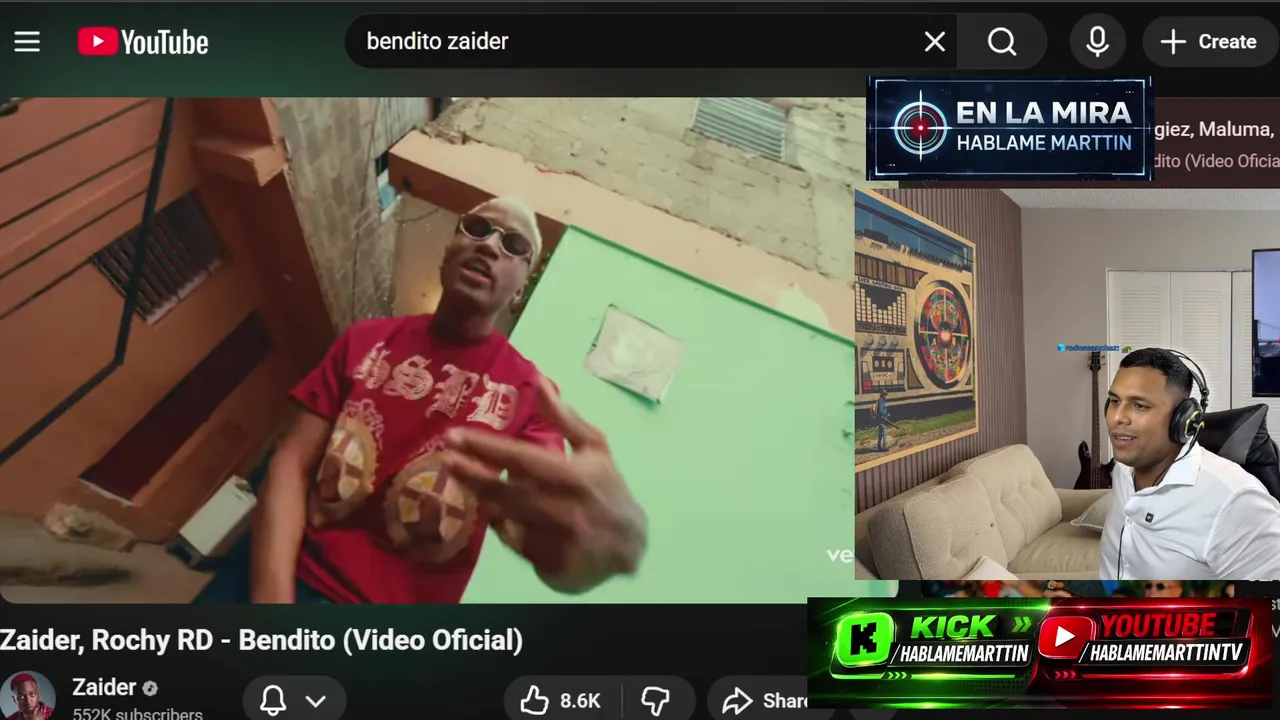
Task: Click the magnifying glass search button
Action: pyautogui.click(x=1002, y=42)
